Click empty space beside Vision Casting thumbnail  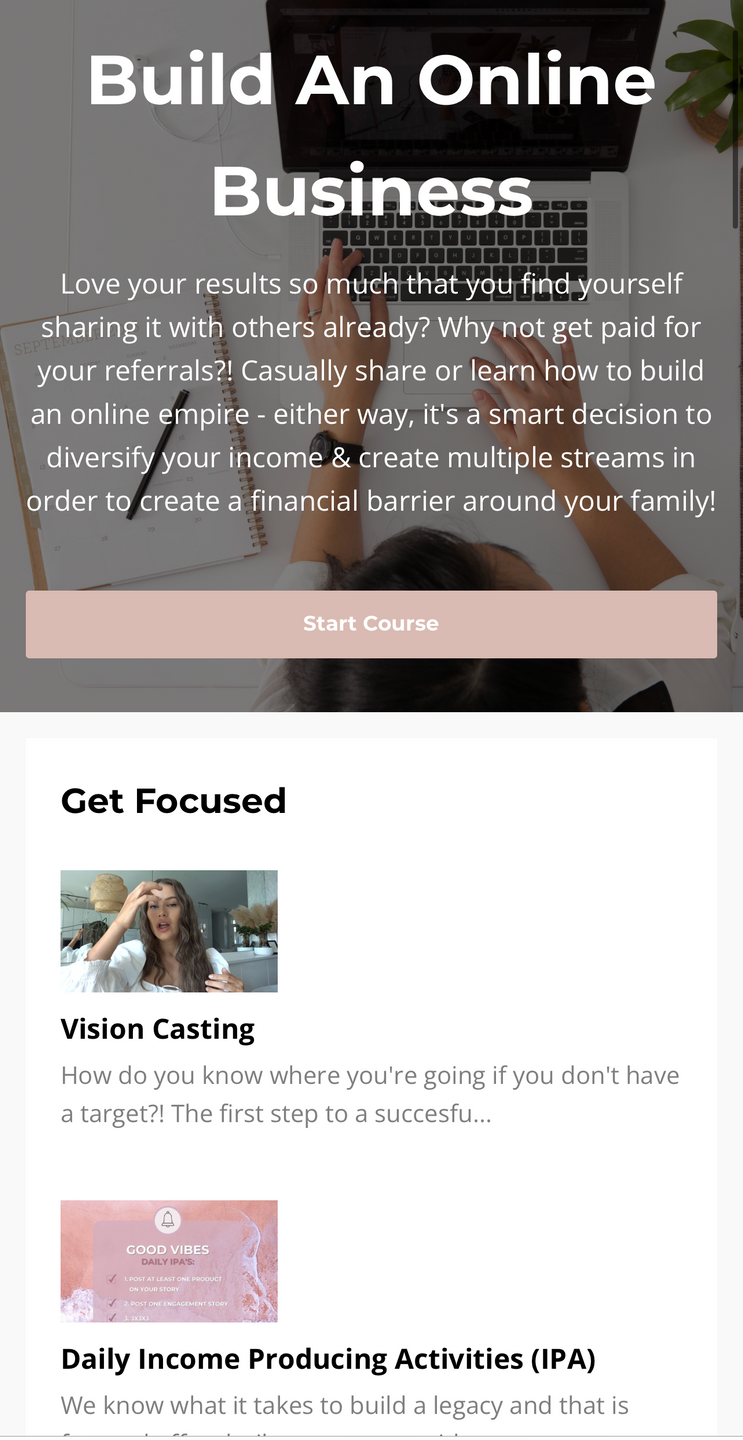point(480,931)
